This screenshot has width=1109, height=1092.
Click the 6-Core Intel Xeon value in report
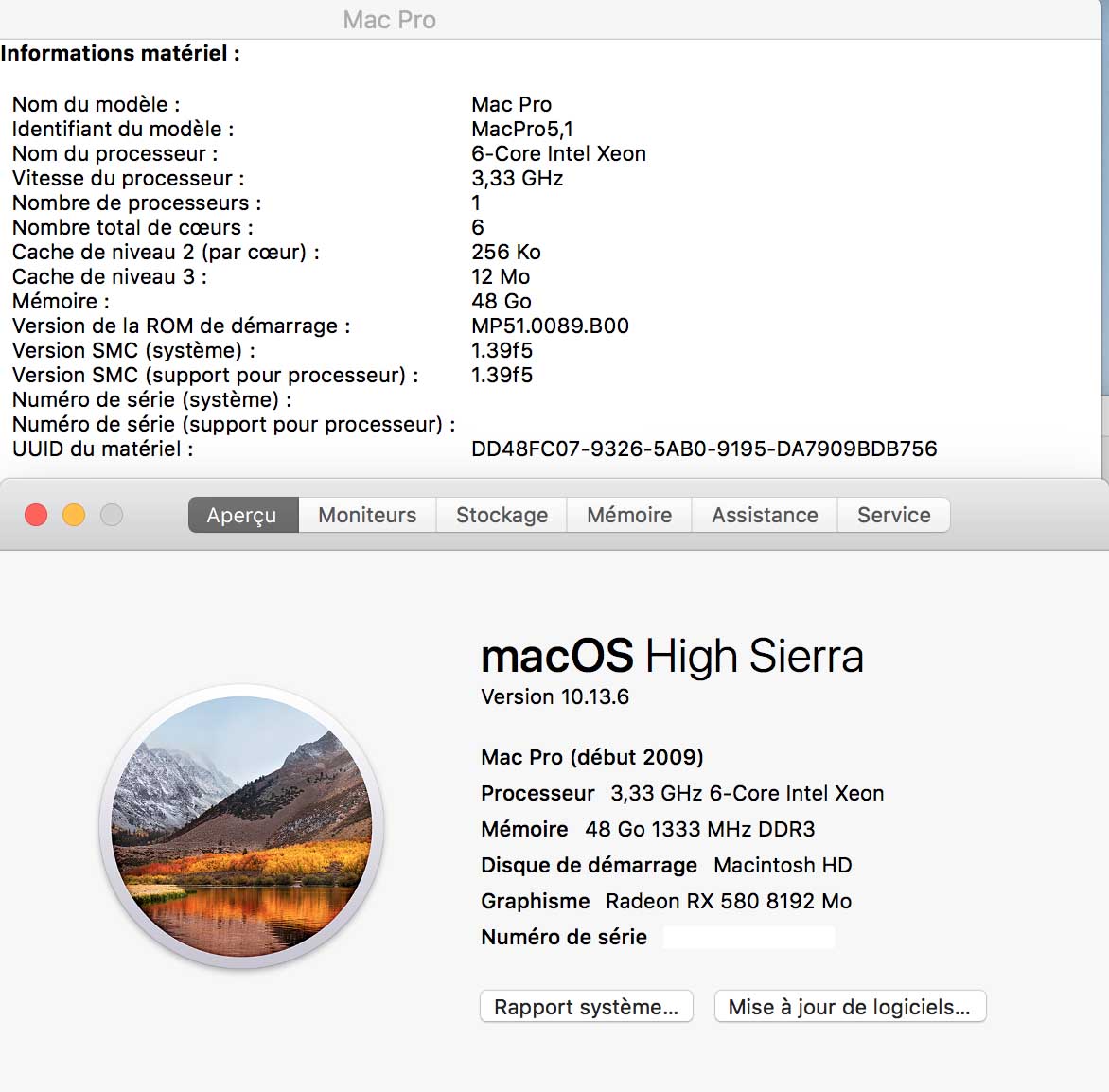click(558, 153)
